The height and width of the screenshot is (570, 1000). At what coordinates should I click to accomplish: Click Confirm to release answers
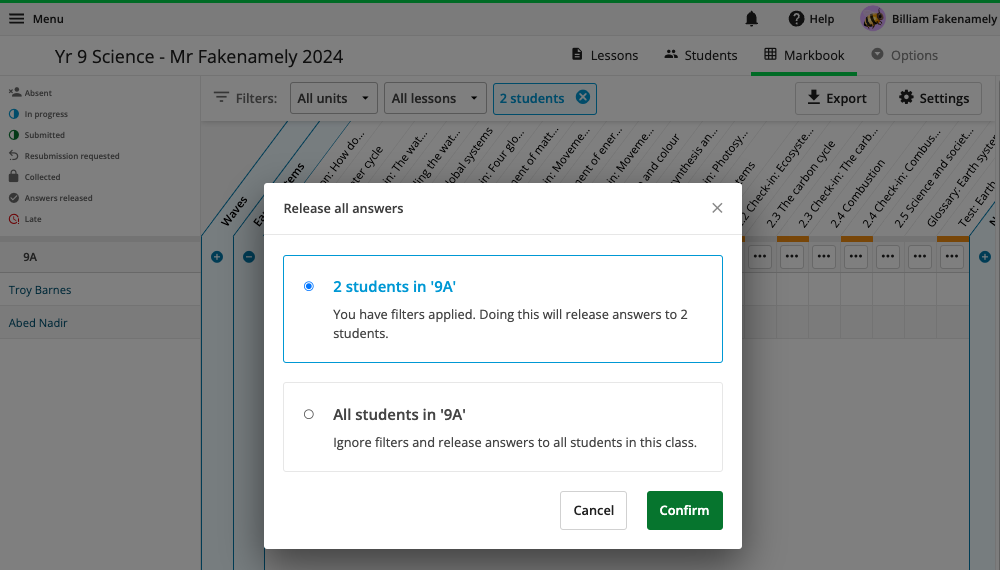pos(684,510)
